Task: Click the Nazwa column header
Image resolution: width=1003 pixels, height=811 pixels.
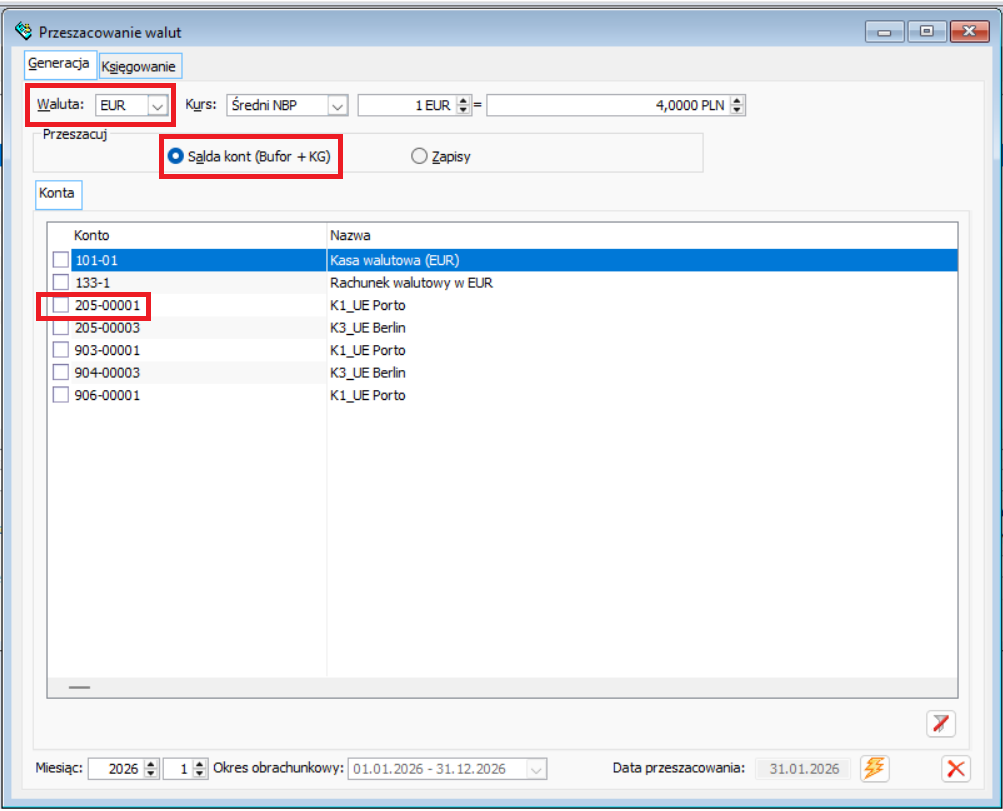Action: [350, 235]
